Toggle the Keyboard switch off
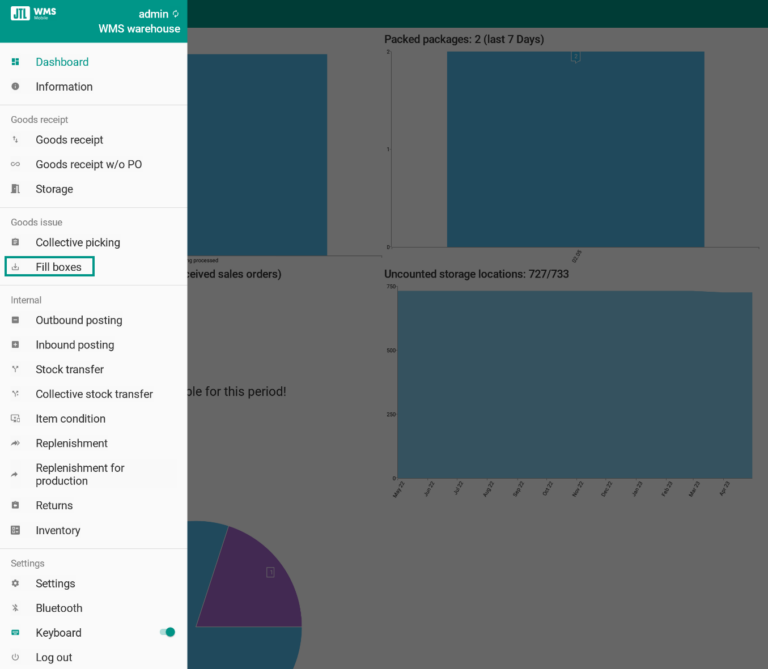Viewport: 768px width, 669px height. 168,632
